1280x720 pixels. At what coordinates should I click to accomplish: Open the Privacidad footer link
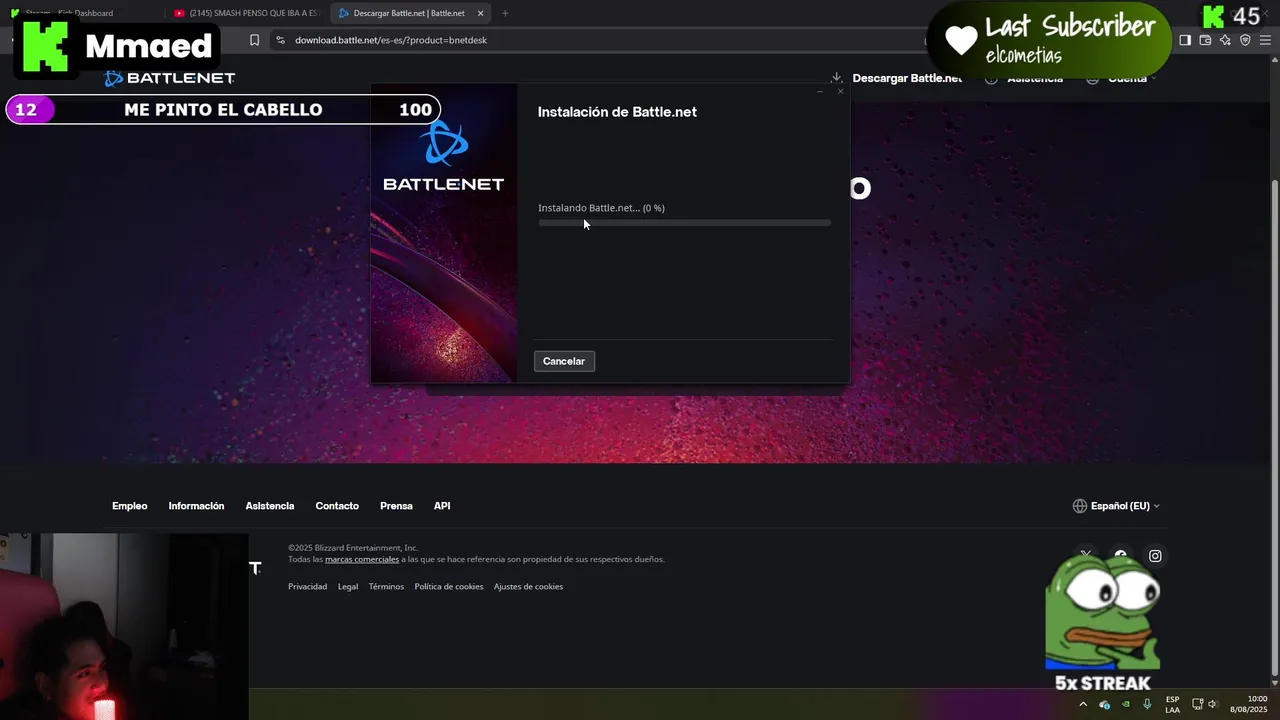308,586
